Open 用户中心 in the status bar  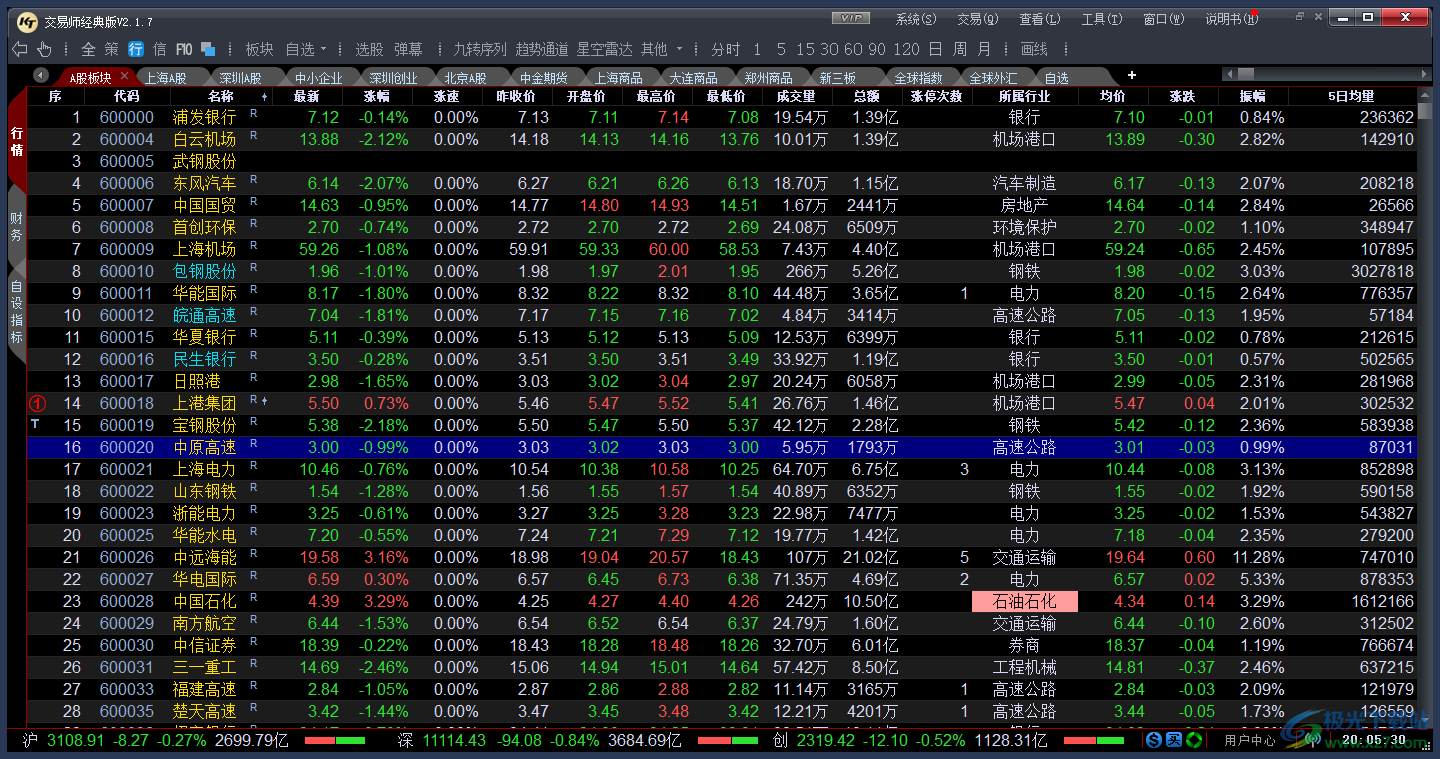pyautogui.click(x=1250, y=740)
